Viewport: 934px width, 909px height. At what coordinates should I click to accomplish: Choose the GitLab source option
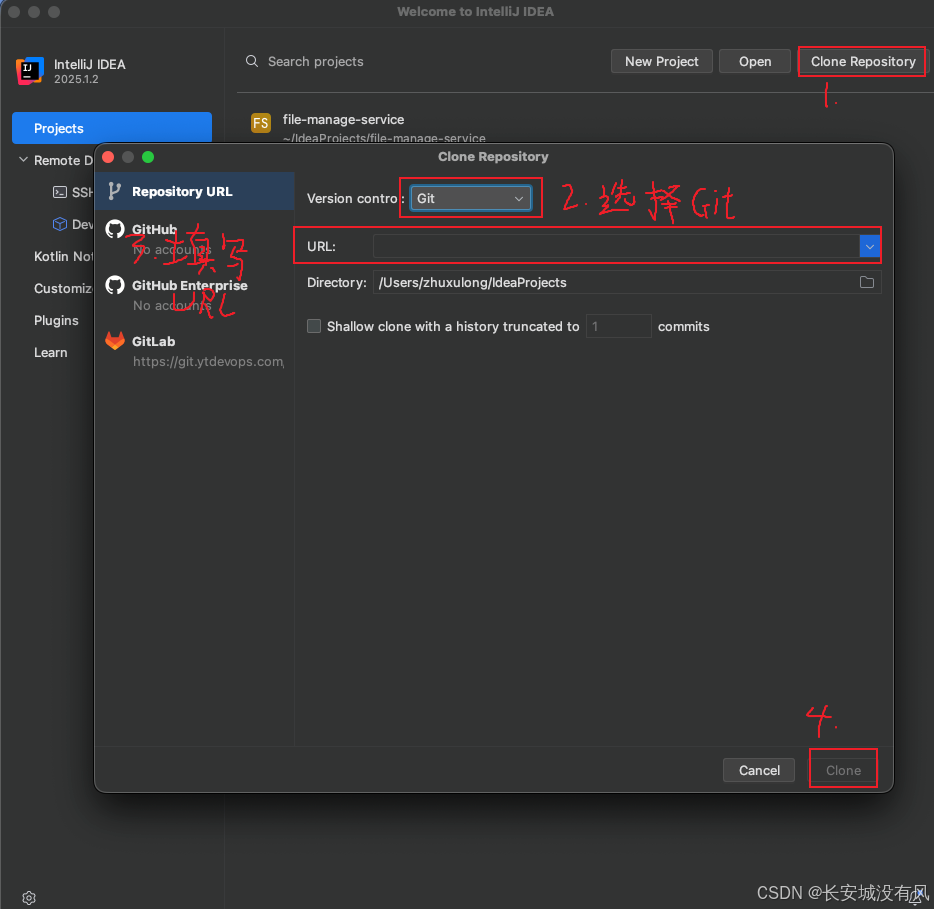coord(194,351)
